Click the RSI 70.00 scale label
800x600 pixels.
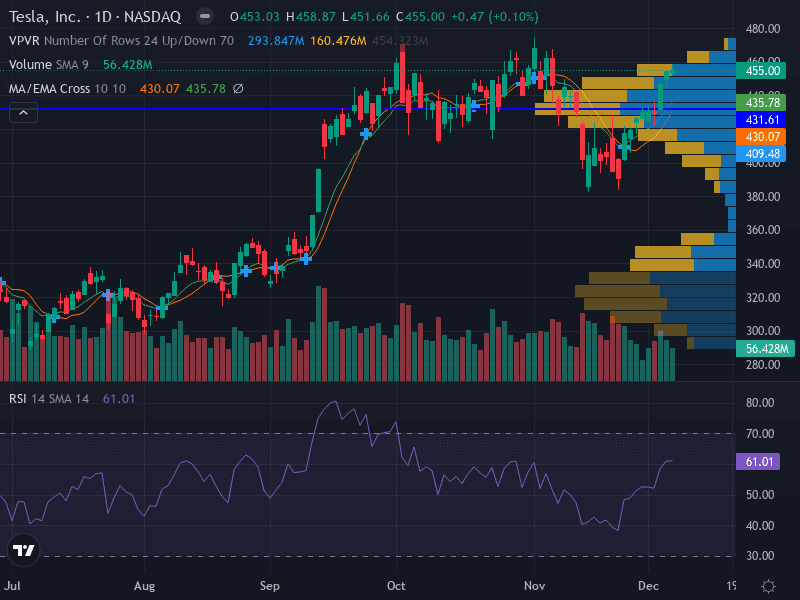(760, 434)
